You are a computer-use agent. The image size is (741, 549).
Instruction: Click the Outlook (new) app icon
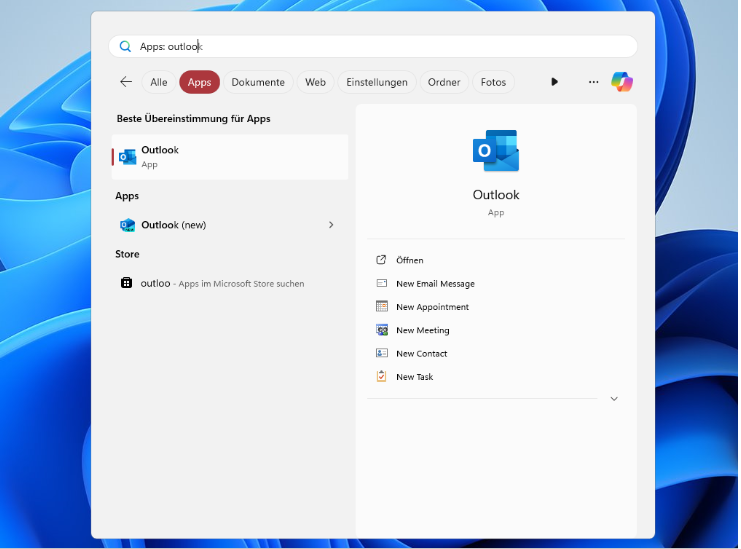coord(128,225)
